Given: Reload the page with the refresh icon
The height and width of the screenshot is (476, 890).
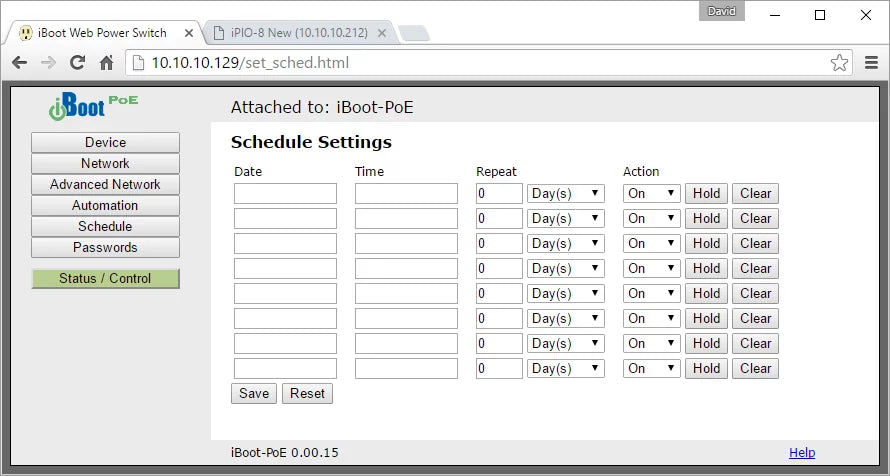Looking at the screenshot, I should pos(77,62).
